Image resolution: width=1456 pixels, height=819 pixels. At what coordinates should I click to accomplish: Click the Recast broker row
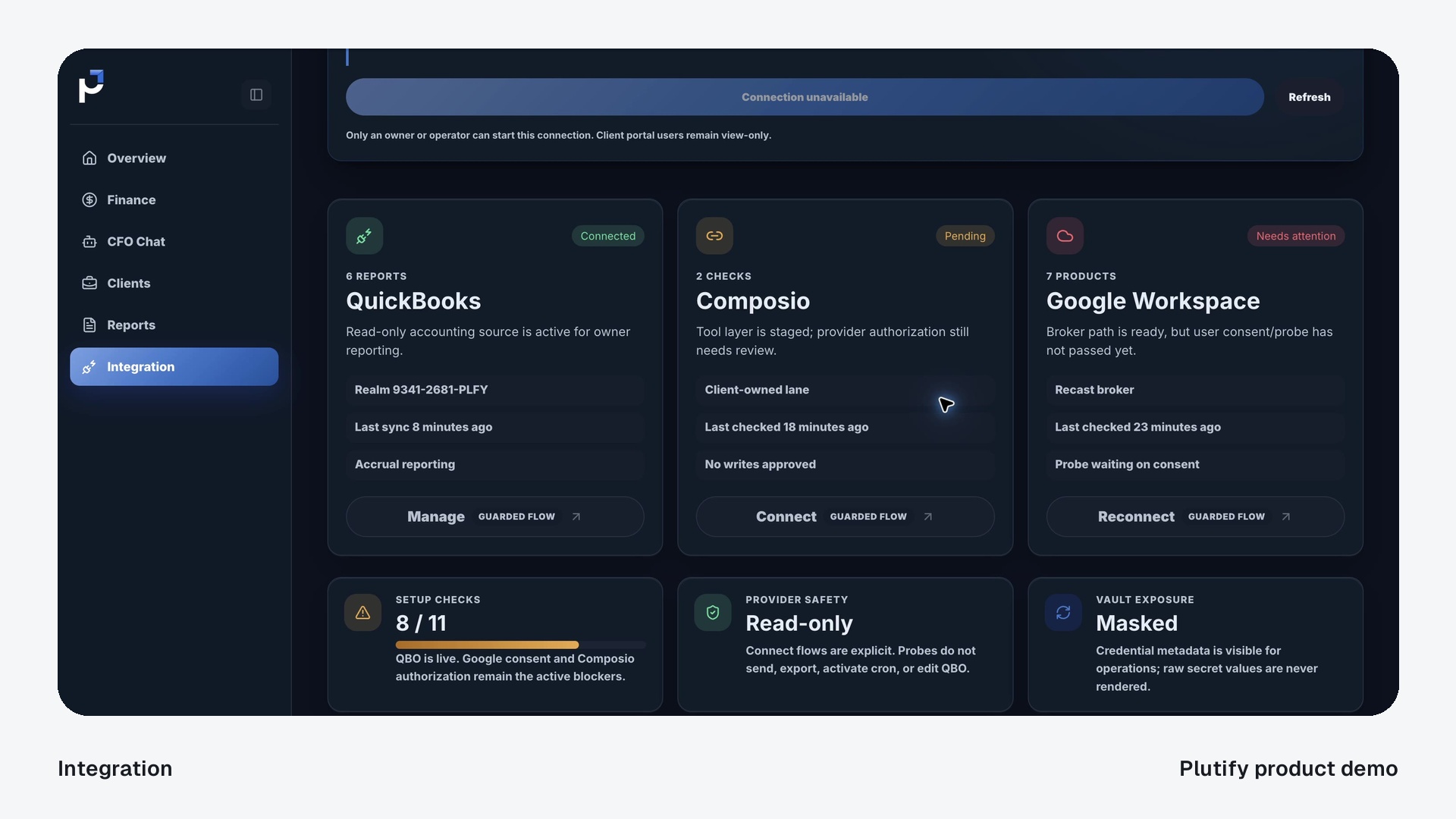(x=1195, y=390)
